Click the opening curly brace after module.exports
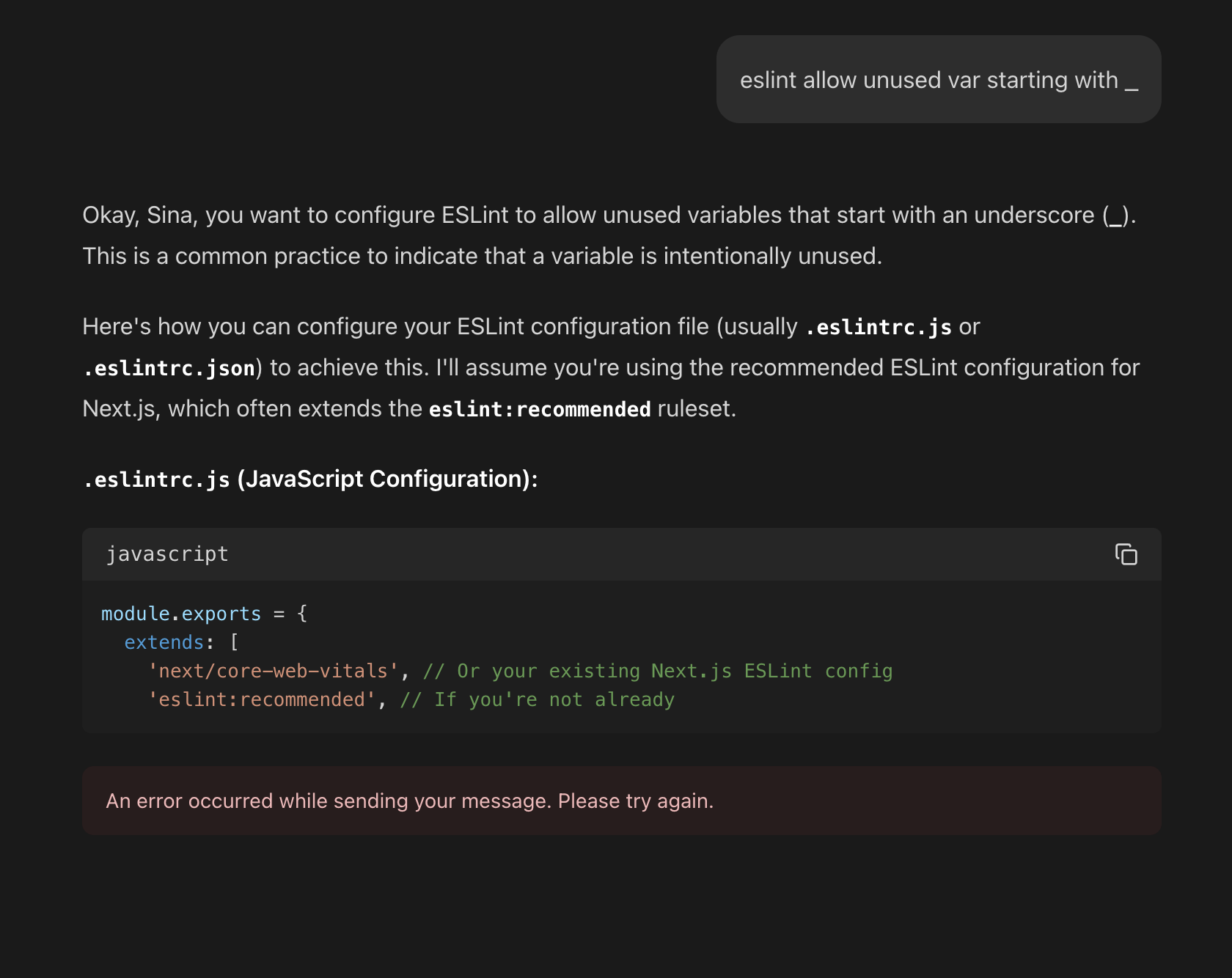This screenshot has height=978, width=1232. 302,614
